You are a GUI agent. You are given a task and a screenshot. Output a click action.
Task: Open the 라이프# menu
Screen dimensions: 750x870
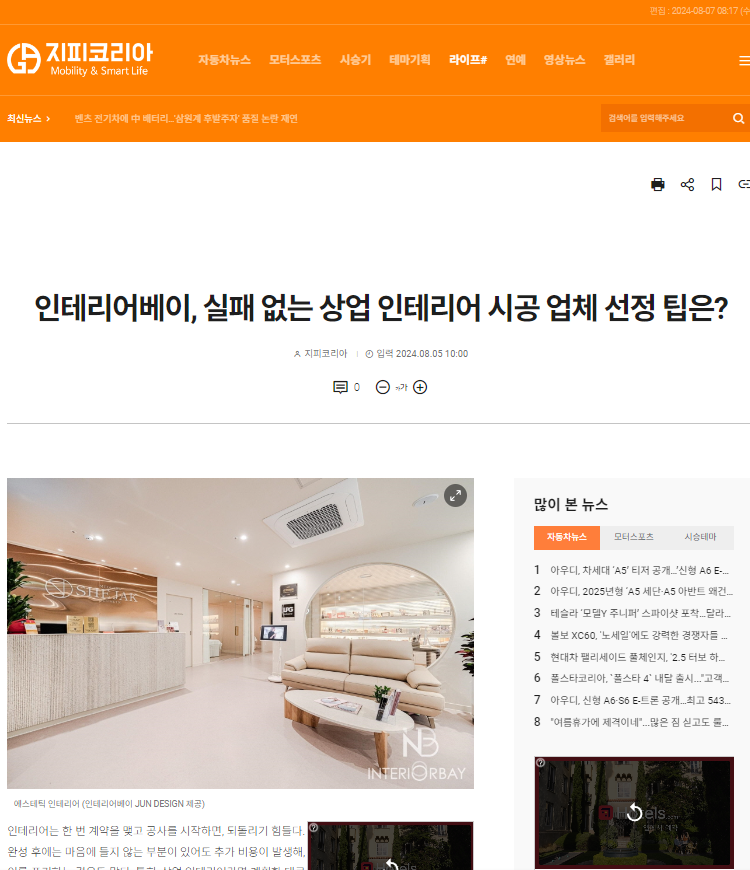468,59
